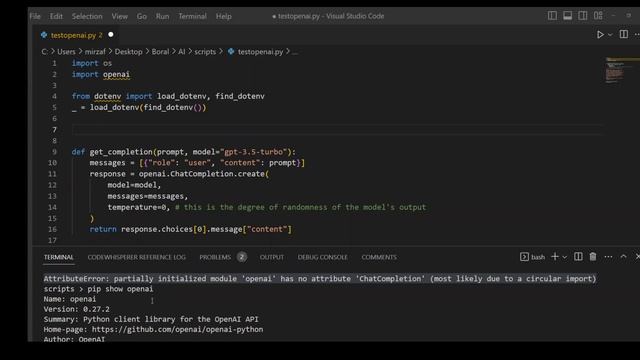Screen dimensions: 640x360
Task: Switch to the DEBUG CONSOLE tab
Action: point(322,257)
